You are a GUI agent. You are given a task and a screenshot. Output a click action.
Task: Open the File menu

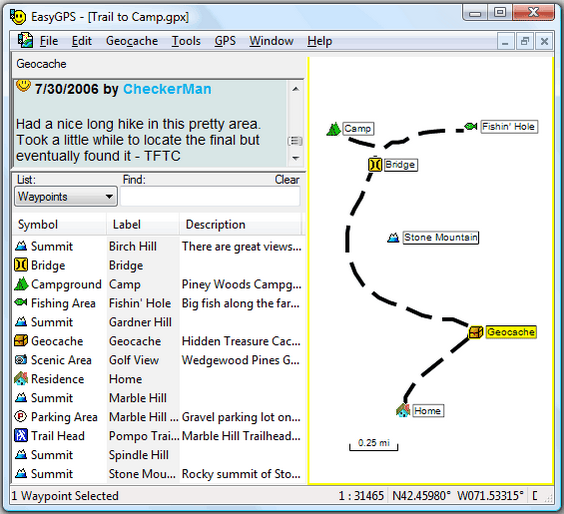(49, 41)
